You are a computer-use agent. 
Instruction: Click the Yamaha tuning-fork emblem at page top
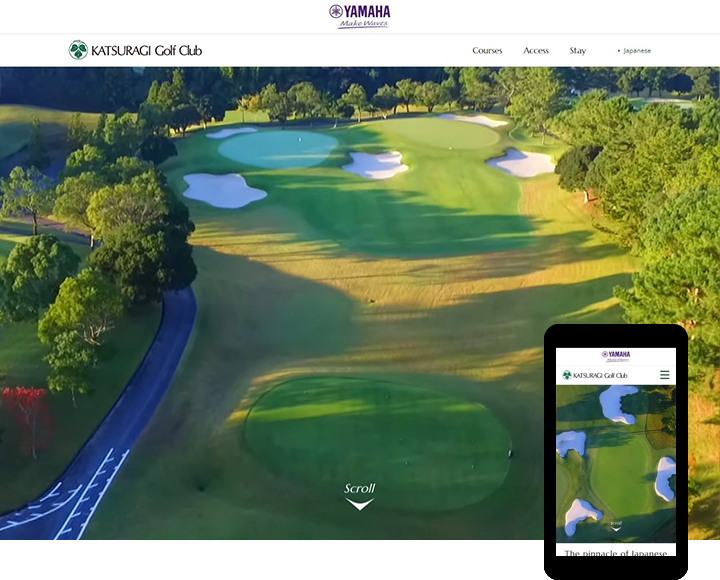tap(336, 11)
